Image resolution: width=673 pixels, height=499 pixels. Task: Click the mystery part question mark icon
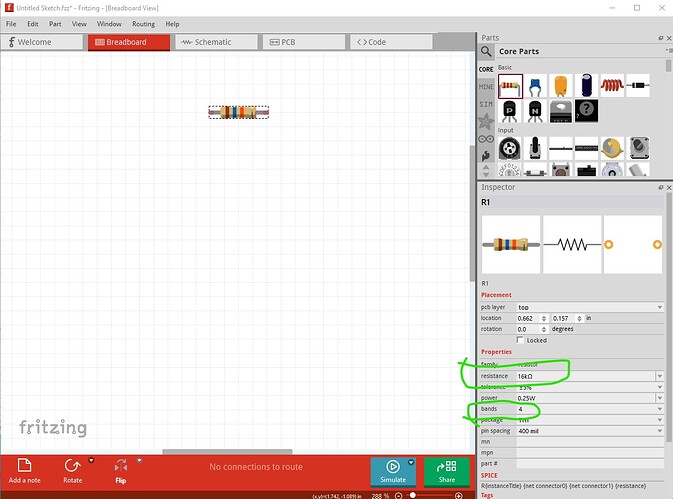tap(586, 112)
